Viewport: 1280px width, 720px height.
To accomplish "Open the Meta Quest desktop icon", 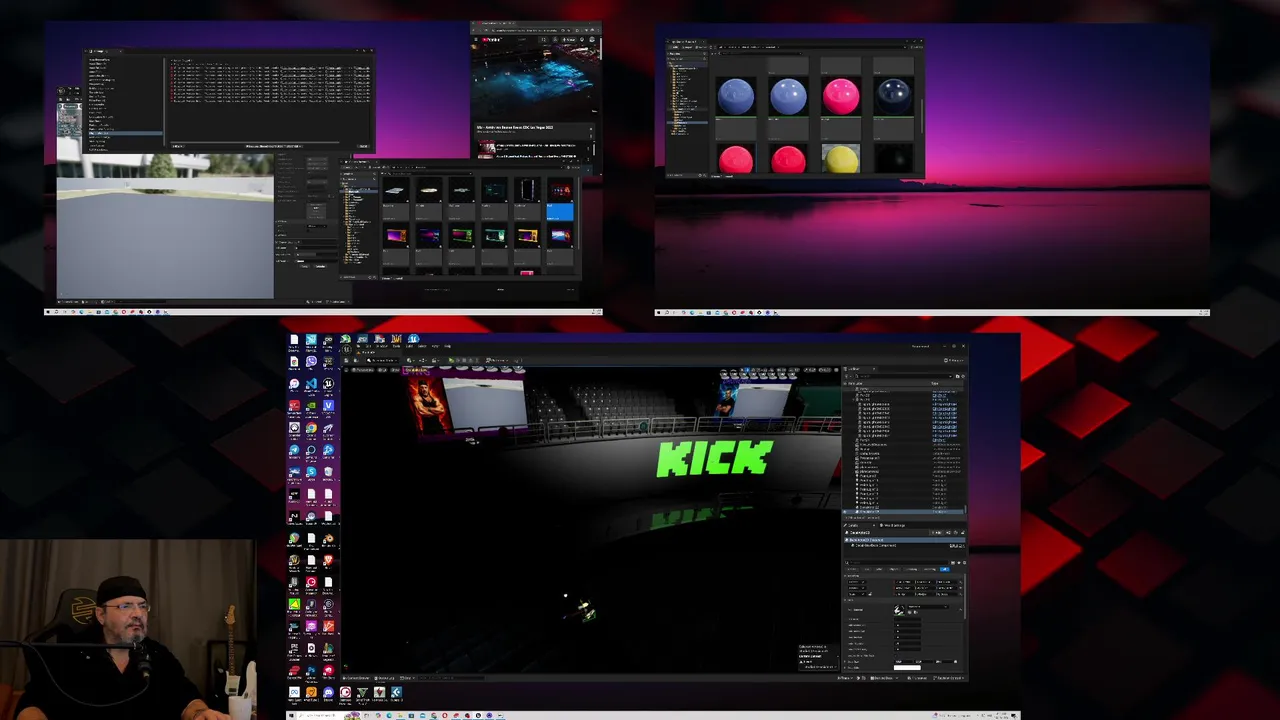I will point(294,693).
